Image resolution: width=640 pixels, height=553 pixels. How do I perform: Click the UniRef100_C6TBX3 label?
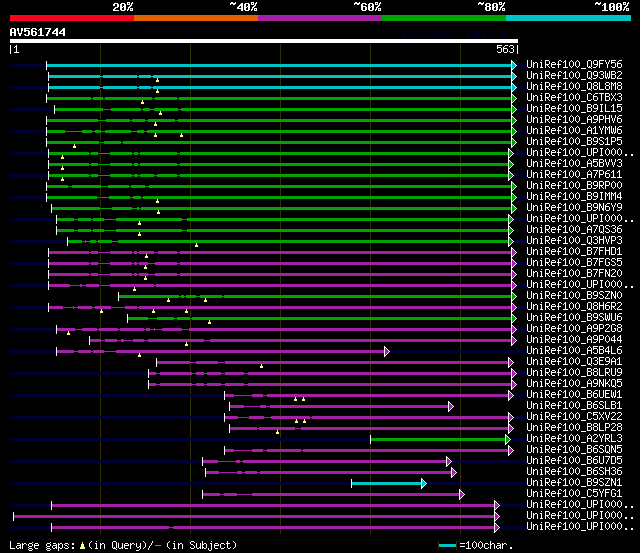[x=574, y=98]
